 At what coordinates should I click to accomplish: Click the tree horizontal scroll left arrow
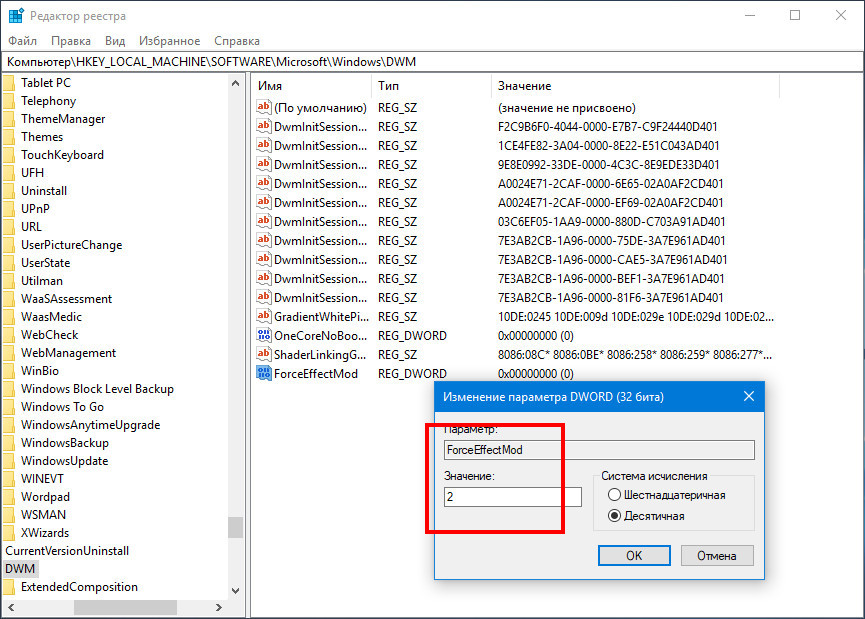[x=11, y=607]
